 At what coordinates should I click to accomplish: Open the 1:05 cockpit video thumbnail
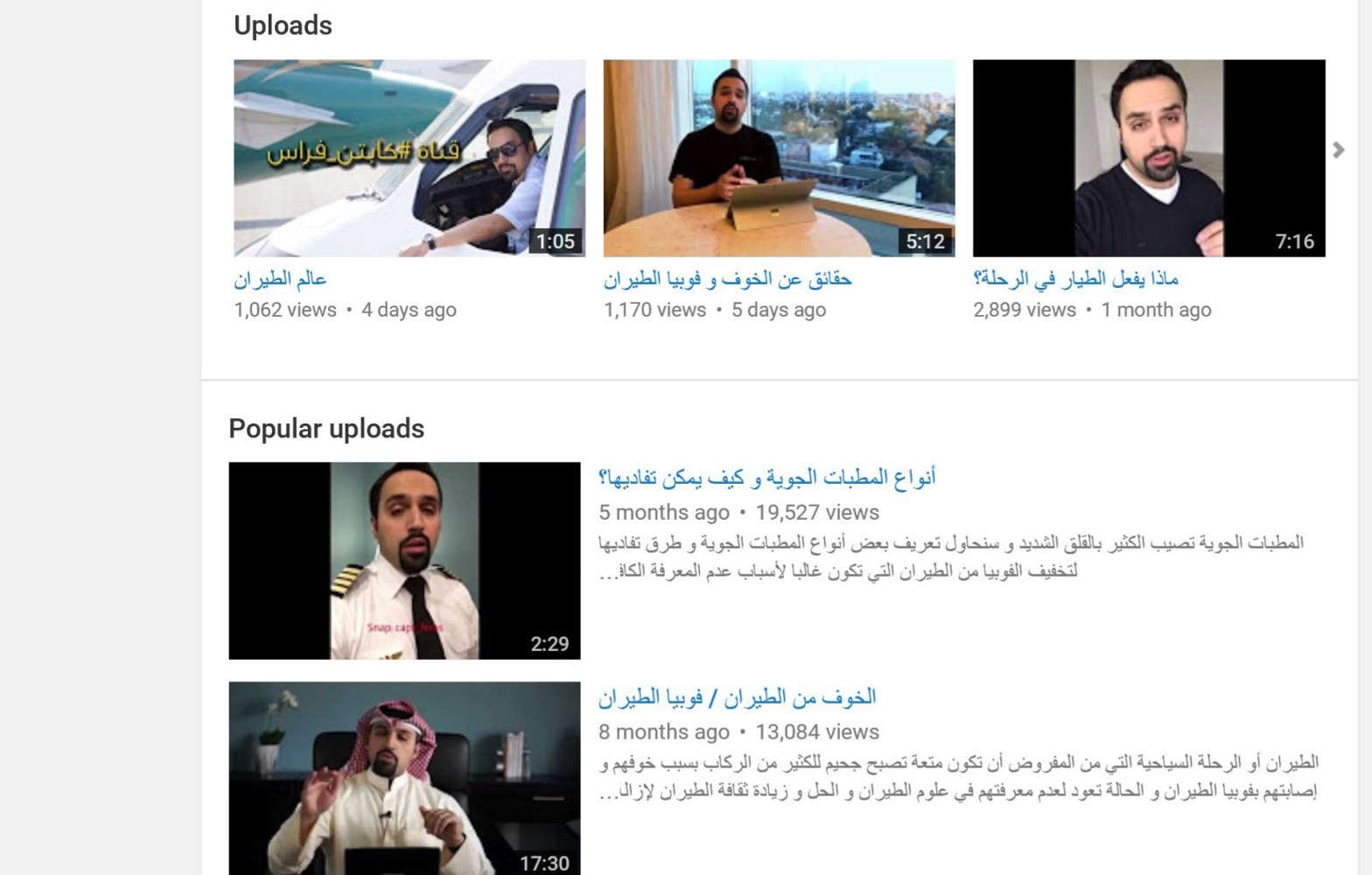(409, 158)
